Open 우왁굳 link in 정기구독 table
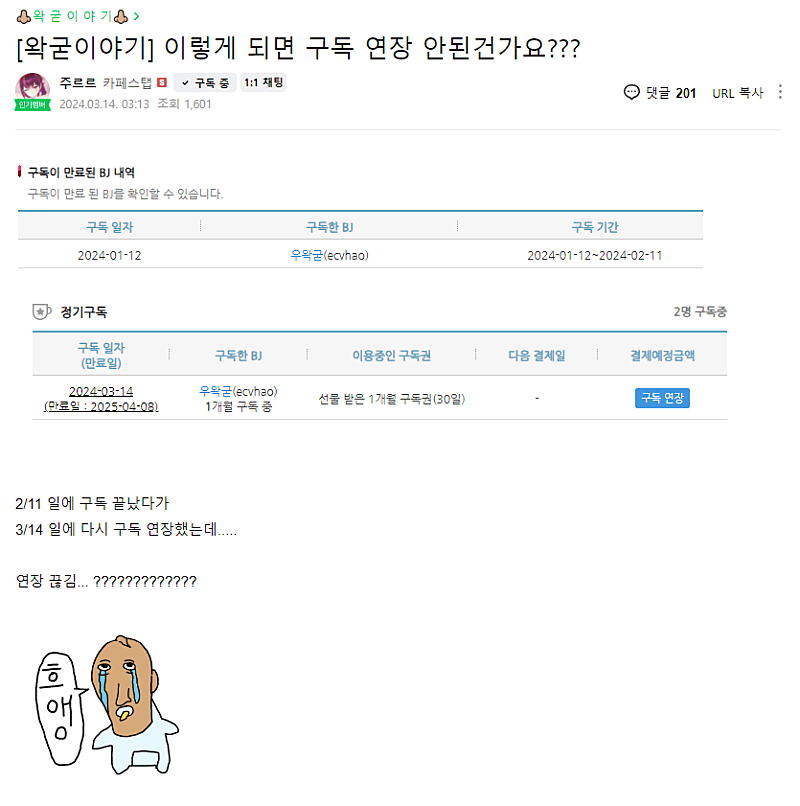Viewport: 800px width, 806px height. (215, 391)
